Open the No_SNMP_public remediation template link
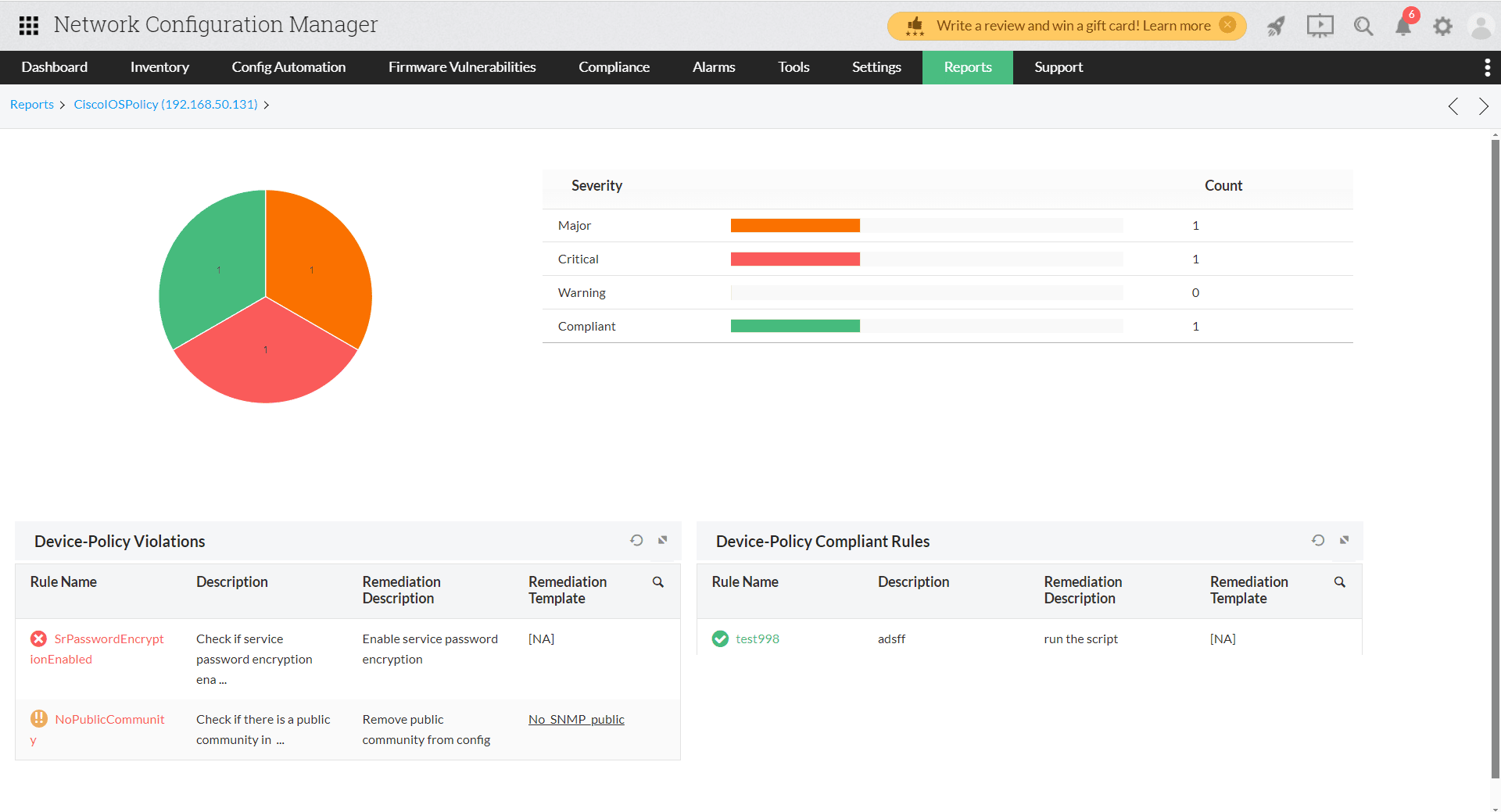 click(576, 719)
